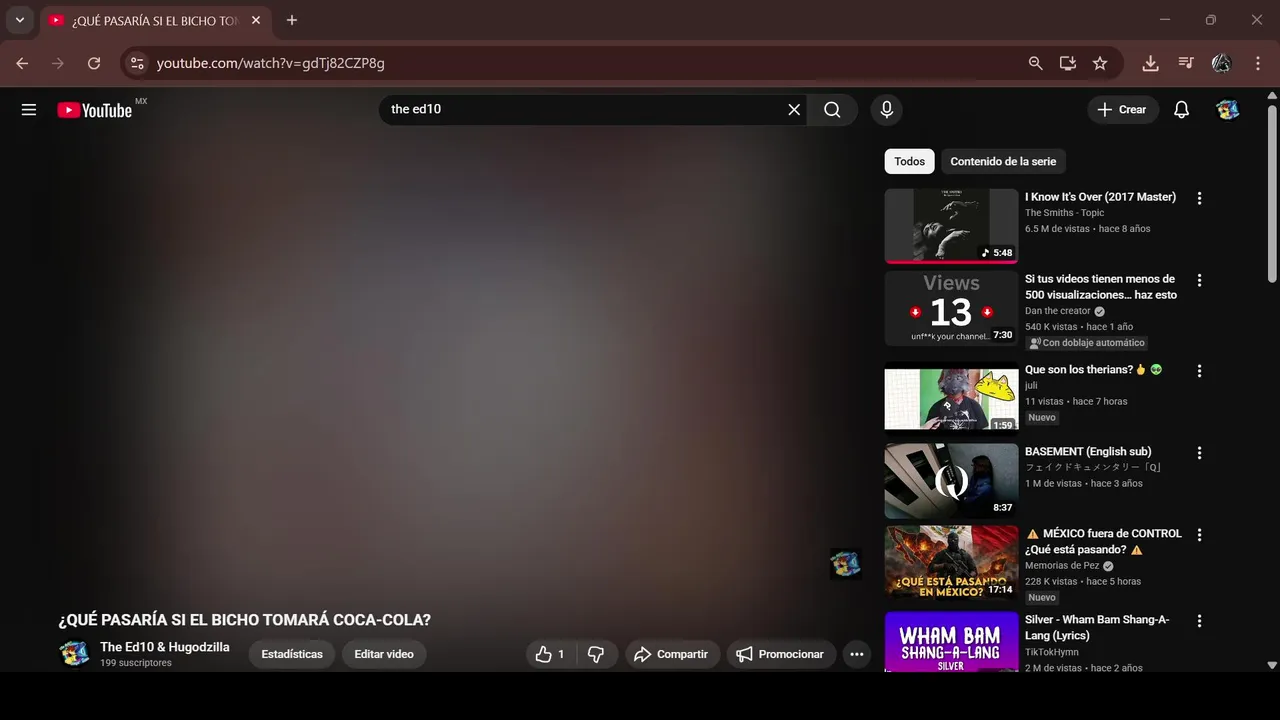
Task: Click the Crear button
Action: (x=1123, y=110)
